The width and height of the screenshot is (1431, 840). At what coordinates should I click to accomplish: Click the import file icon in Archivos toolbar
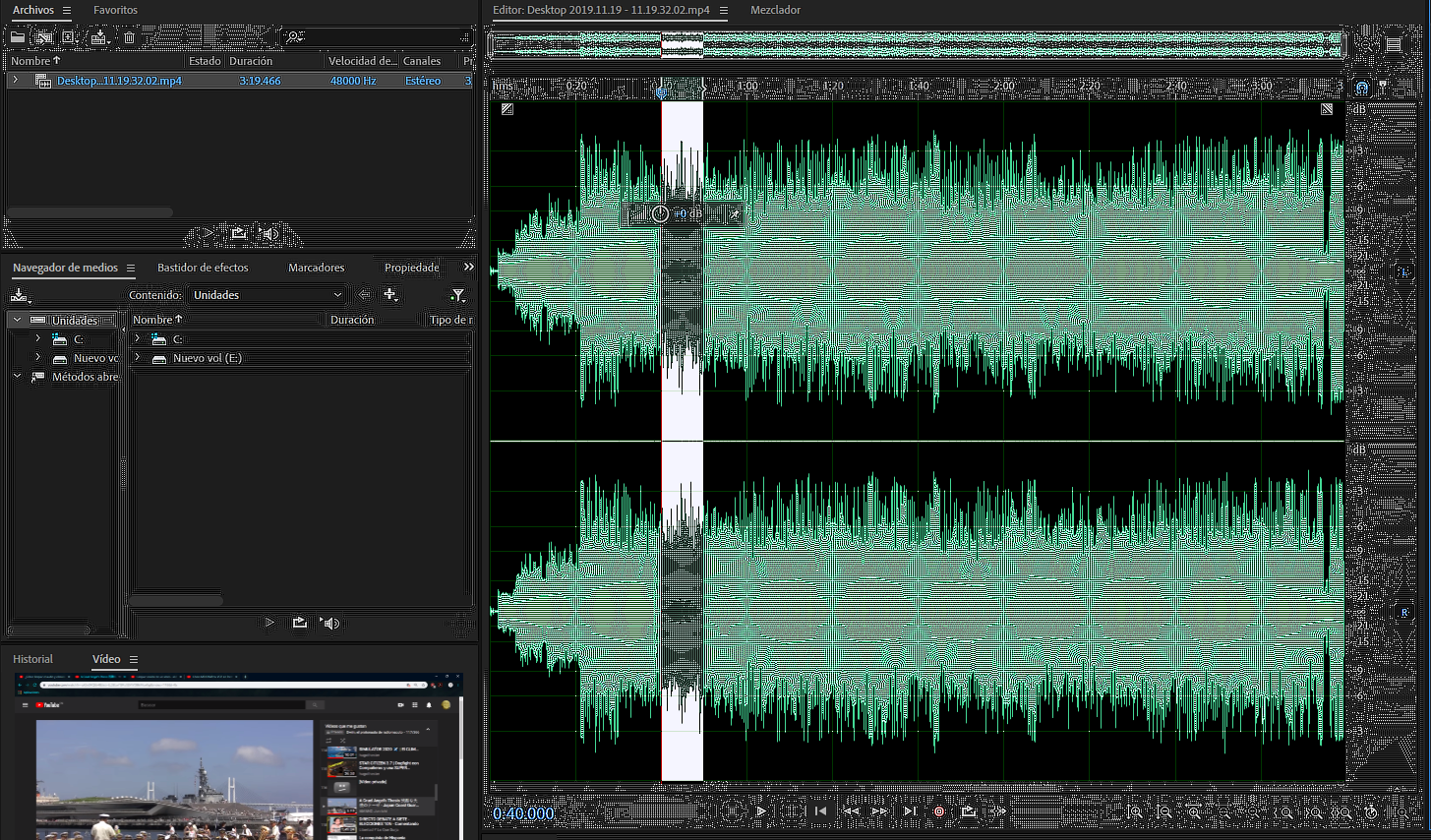pos(44,37)
